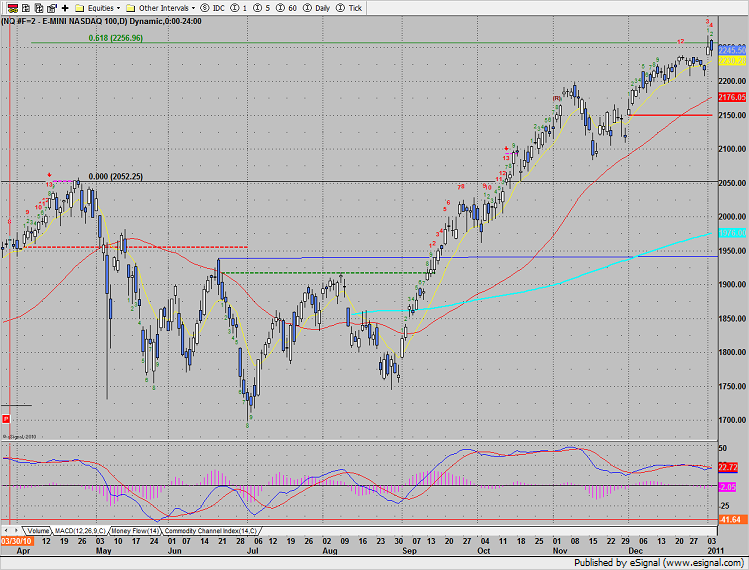749x570 pixels.
Task: Click the 1700.00 price axis label
Action: [732, 420]
